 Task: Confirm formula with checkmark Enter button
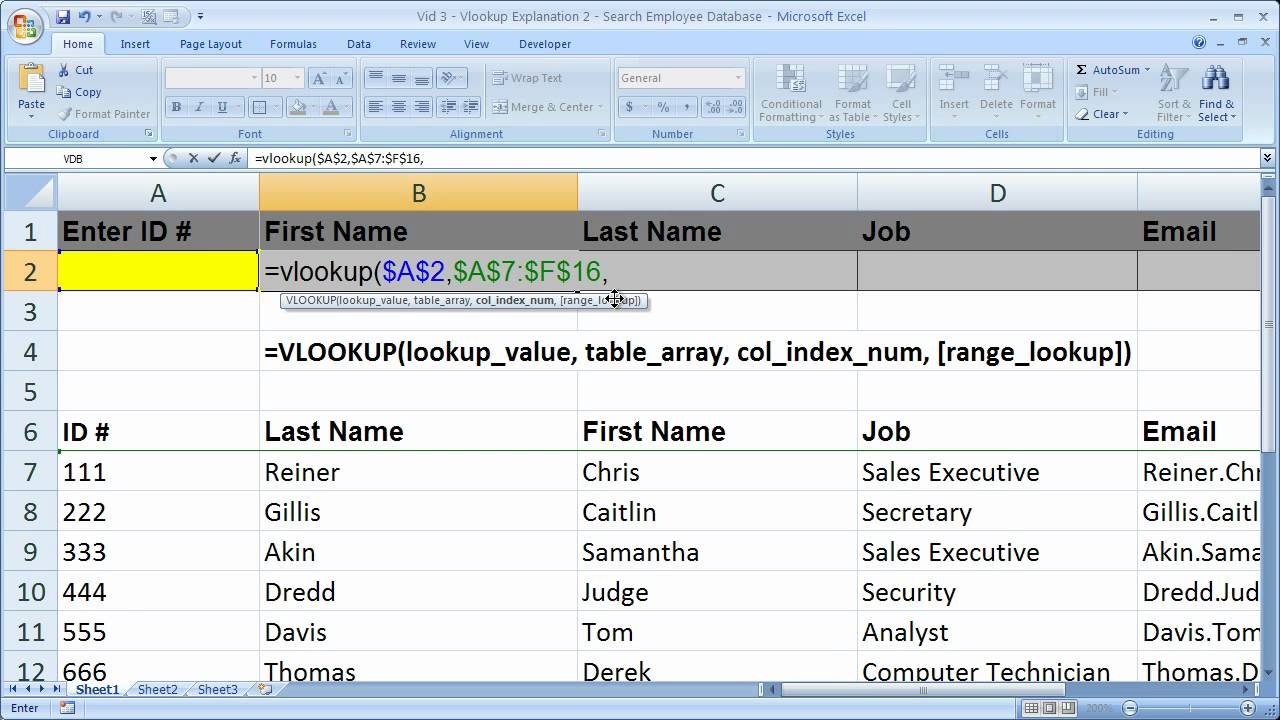[x=213, y=158]
